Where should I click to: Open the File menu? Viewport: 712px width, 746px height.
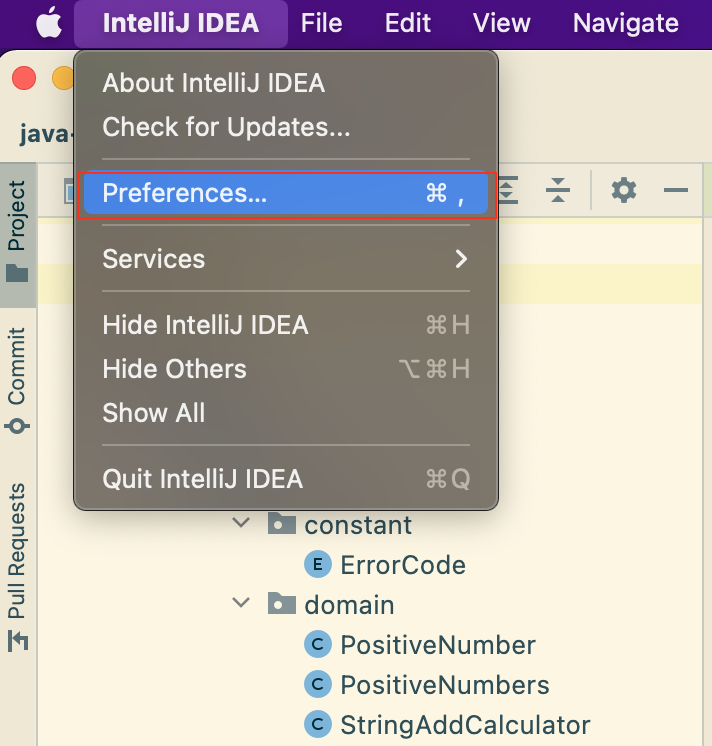click(322, 23)
